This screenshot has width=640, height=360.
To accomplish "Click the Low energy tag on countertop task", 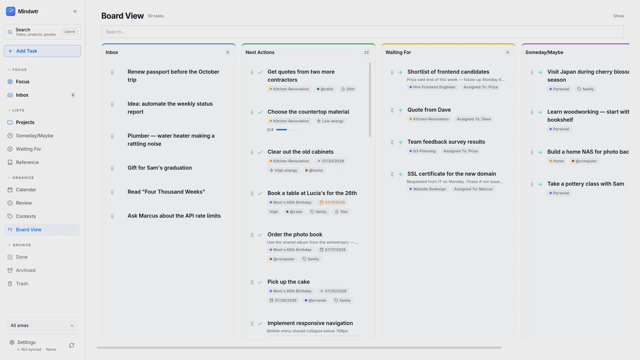I will point(331,121).
